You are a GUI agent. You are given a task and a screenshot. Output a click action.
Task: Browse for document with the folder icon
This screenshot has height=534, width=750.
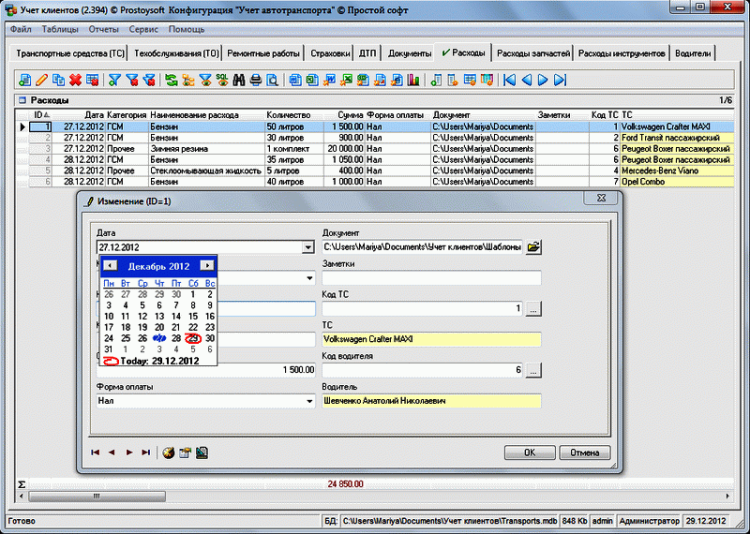[x=534, y=246]
